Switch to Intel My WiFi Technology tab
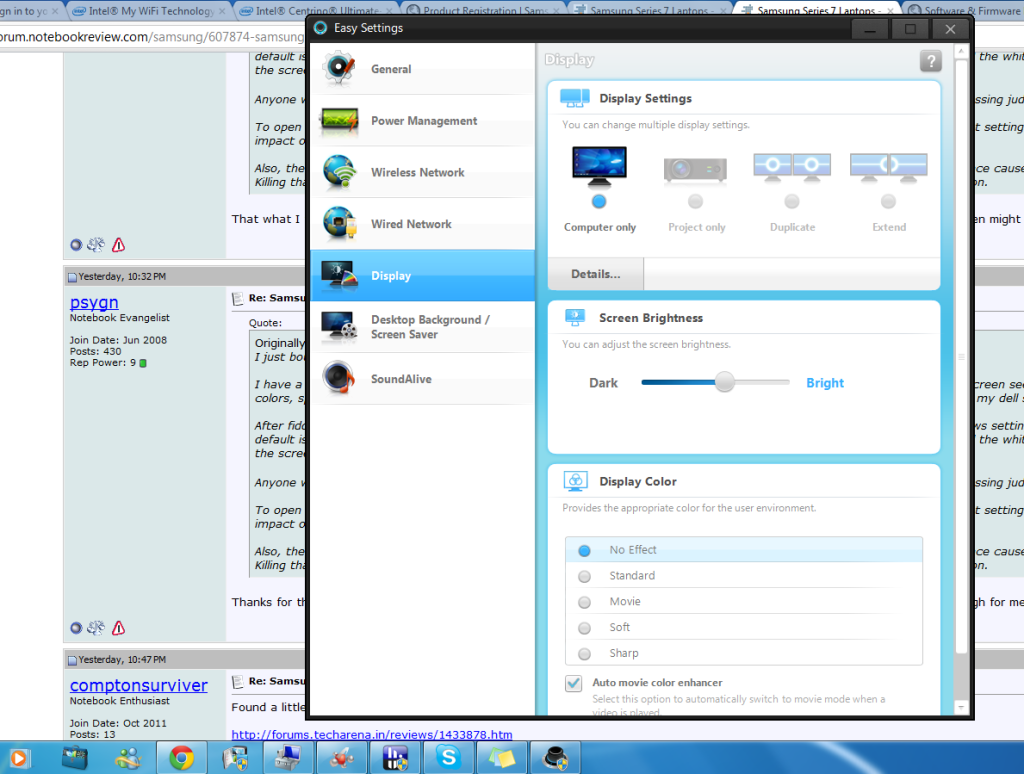1024x774 pixels. (151, 10)
